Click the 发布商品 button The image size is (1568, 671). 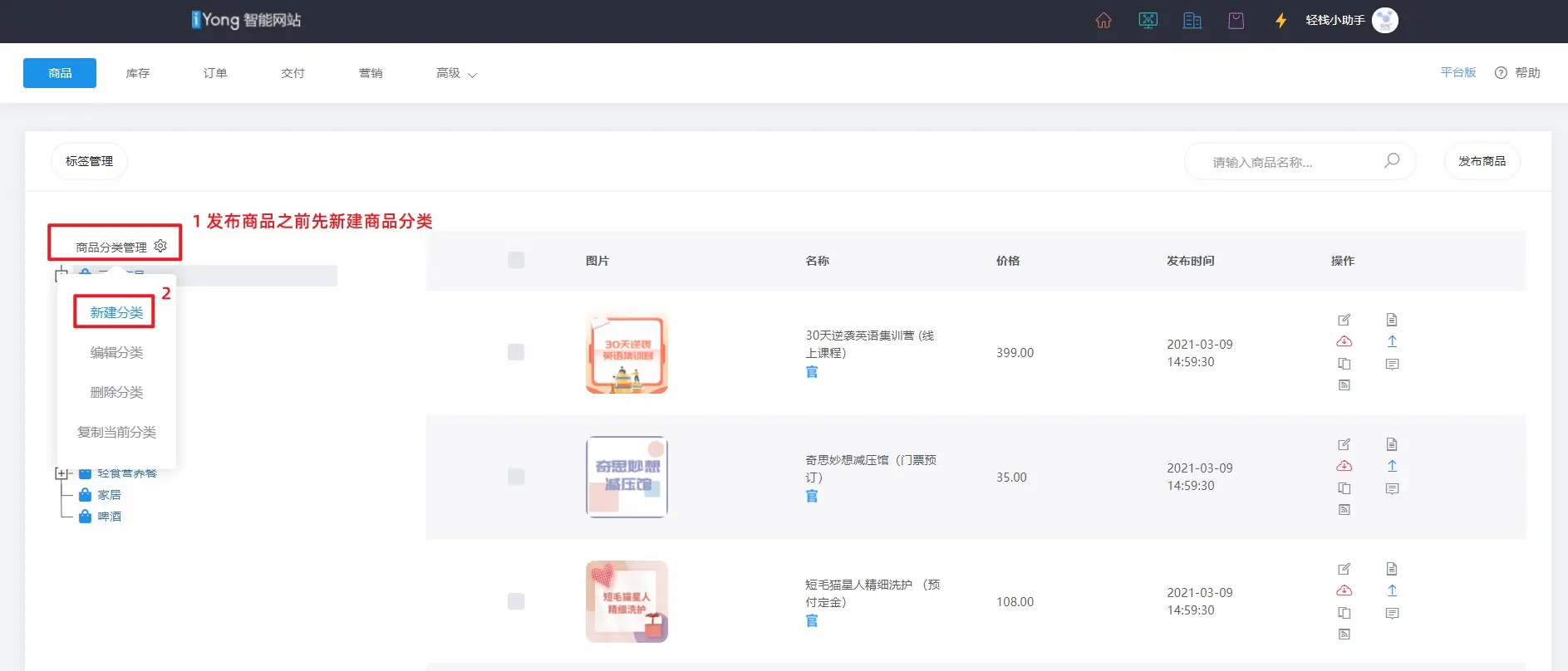click(x=1482, y=161)
